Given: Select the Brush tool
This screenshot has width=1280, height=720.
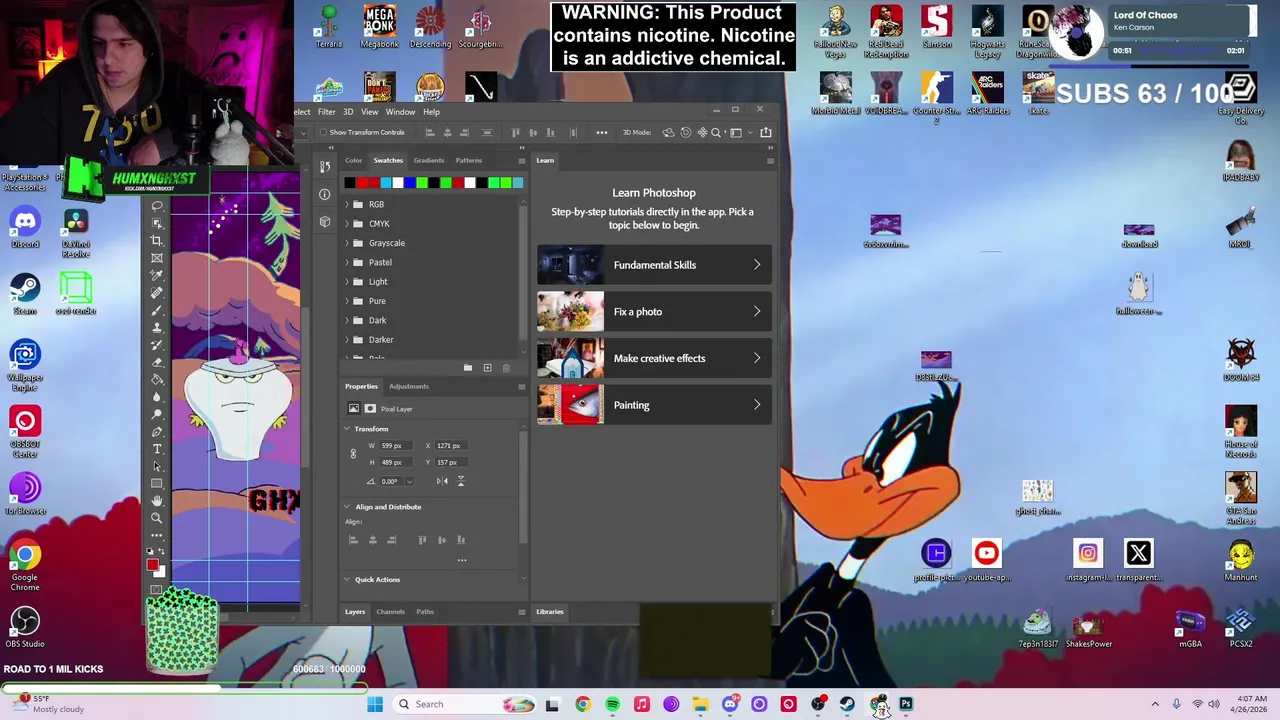Looking at the screenshot, I should 157,310.
